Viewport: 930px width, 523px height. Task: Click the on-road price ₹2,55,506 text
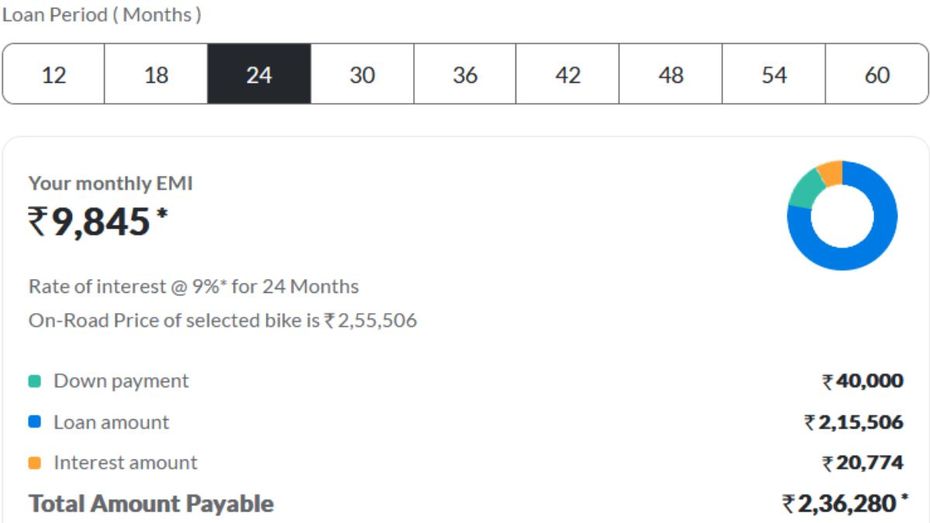click(x=371, y=320)
